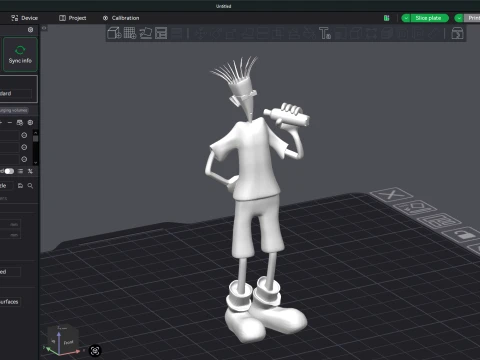Click the filament list scroll up arrow
The width and height of the screenshot is (480, 360).
(35, 133)
